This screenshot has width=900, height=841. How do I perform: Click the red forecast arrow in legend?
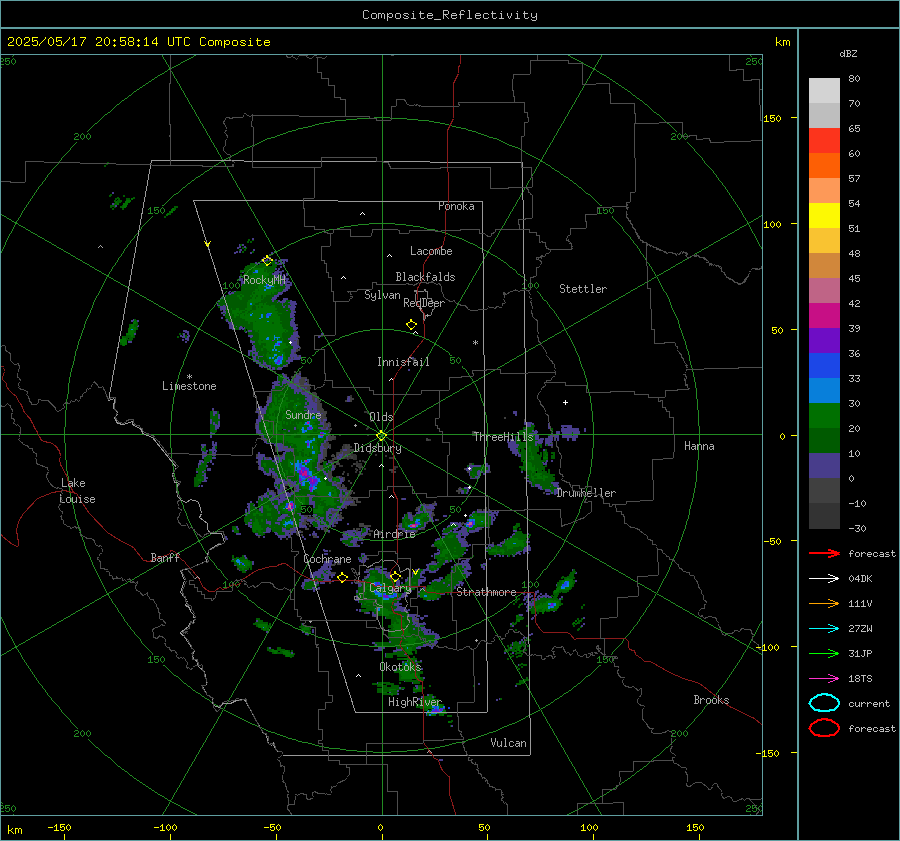(824, 553)
